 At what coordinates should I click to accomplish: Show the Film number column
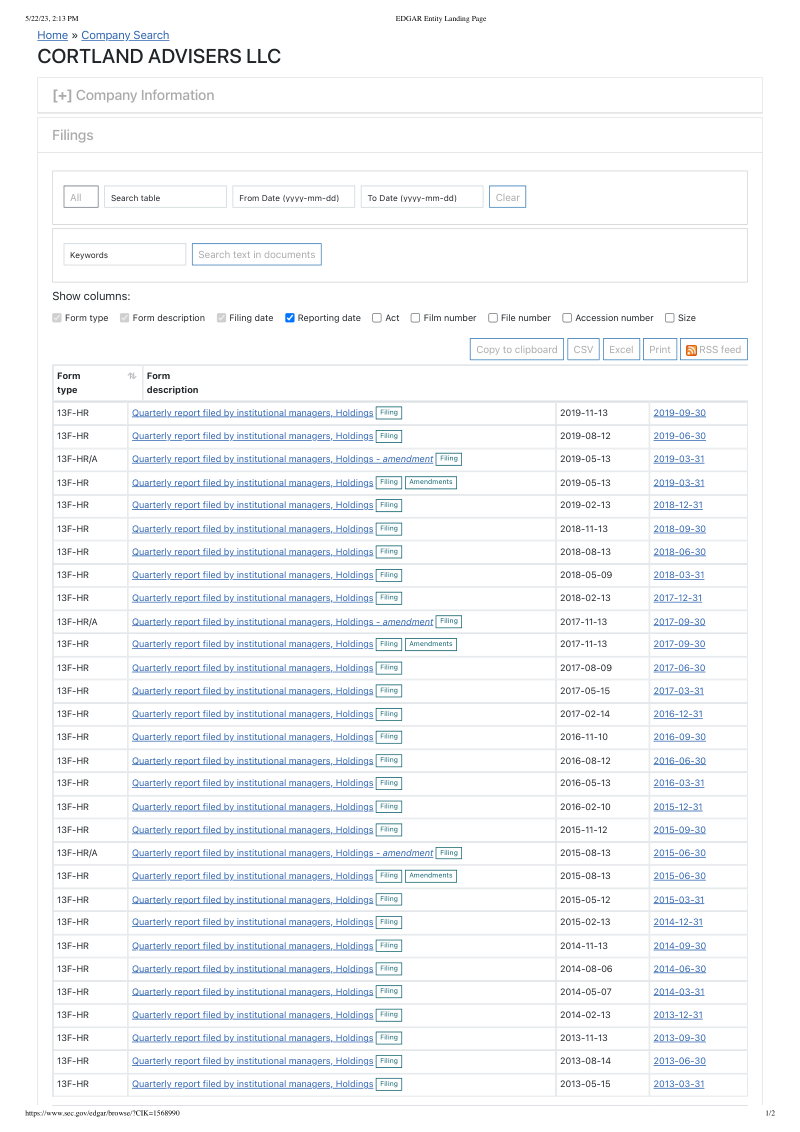415,318
